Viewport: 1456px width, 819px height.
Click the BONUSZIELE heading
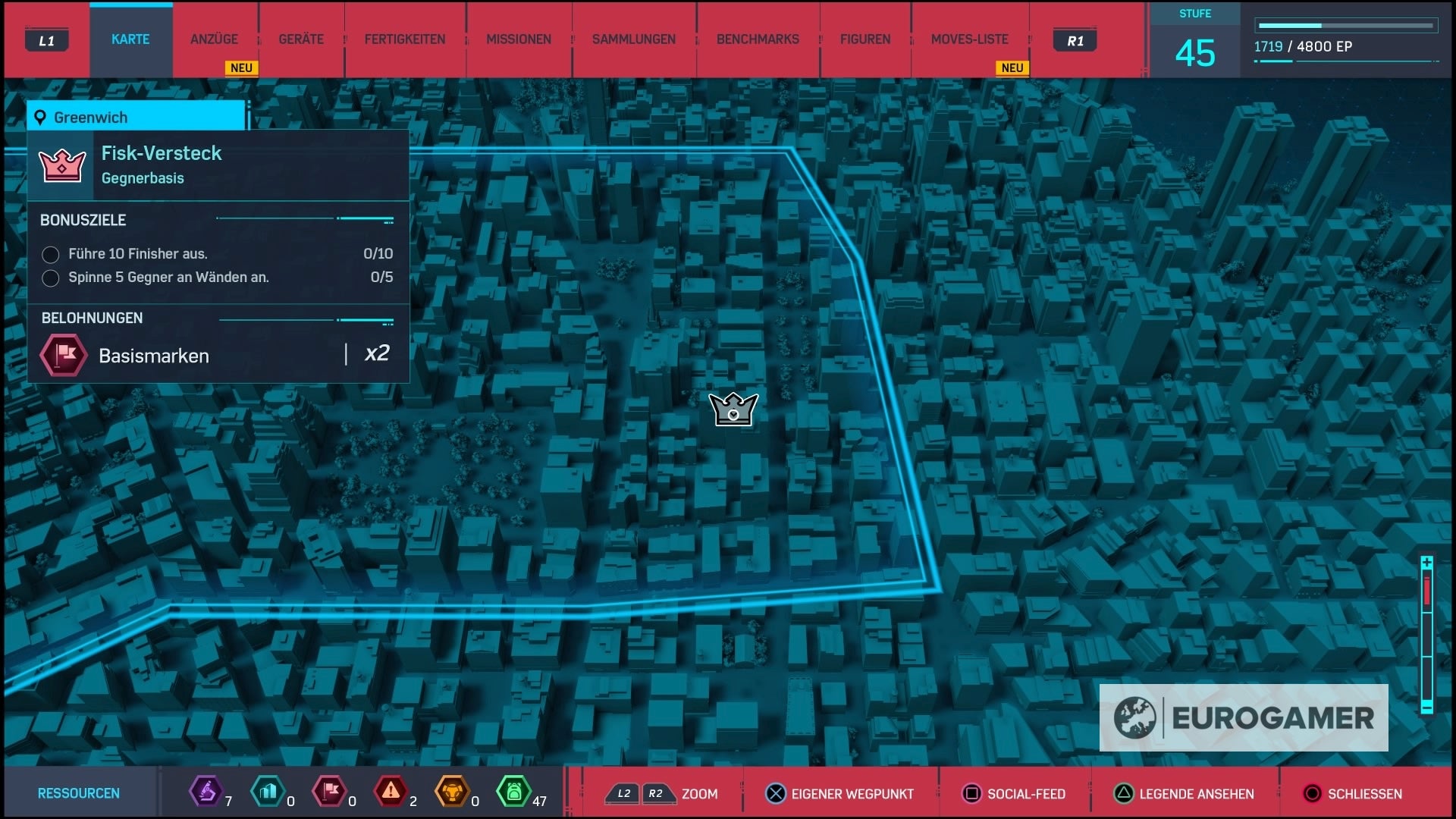click(83, 220)
